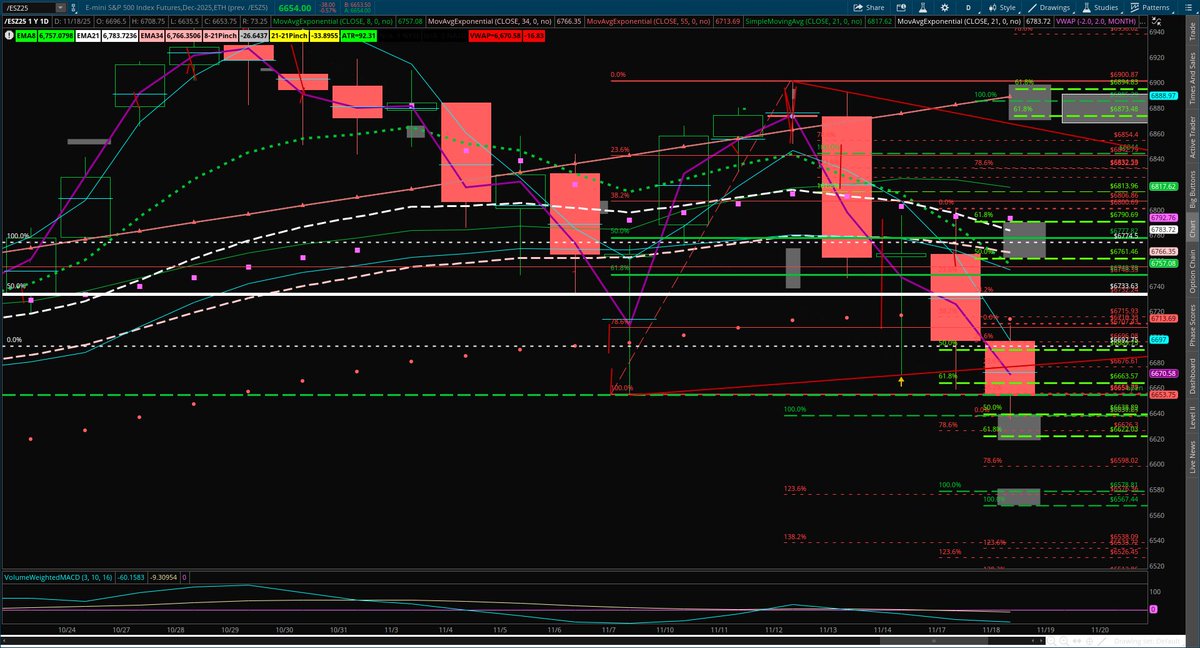
Task: Click the 6713.69 price bubble
Action: (1164, 318)
